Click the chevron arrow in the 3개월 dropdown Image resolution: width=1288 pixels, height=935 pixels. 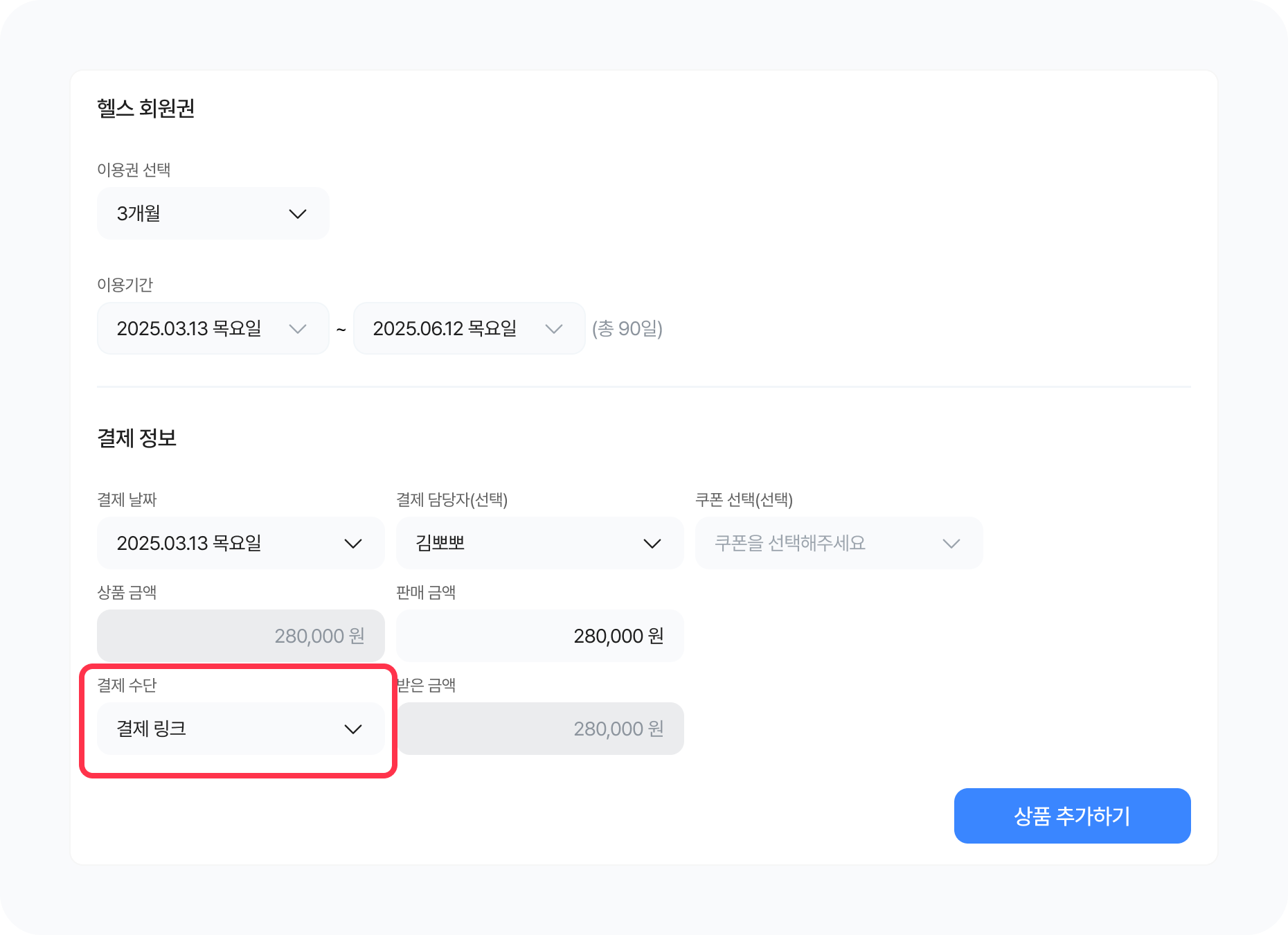(x=298, y=214)
